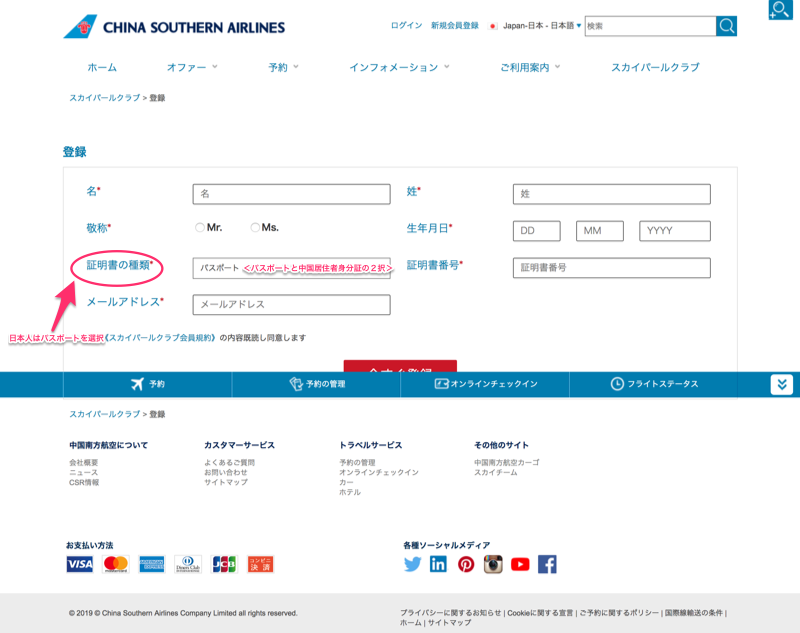Click the American Express logo
800x633 pixels.
coord(152,564)
